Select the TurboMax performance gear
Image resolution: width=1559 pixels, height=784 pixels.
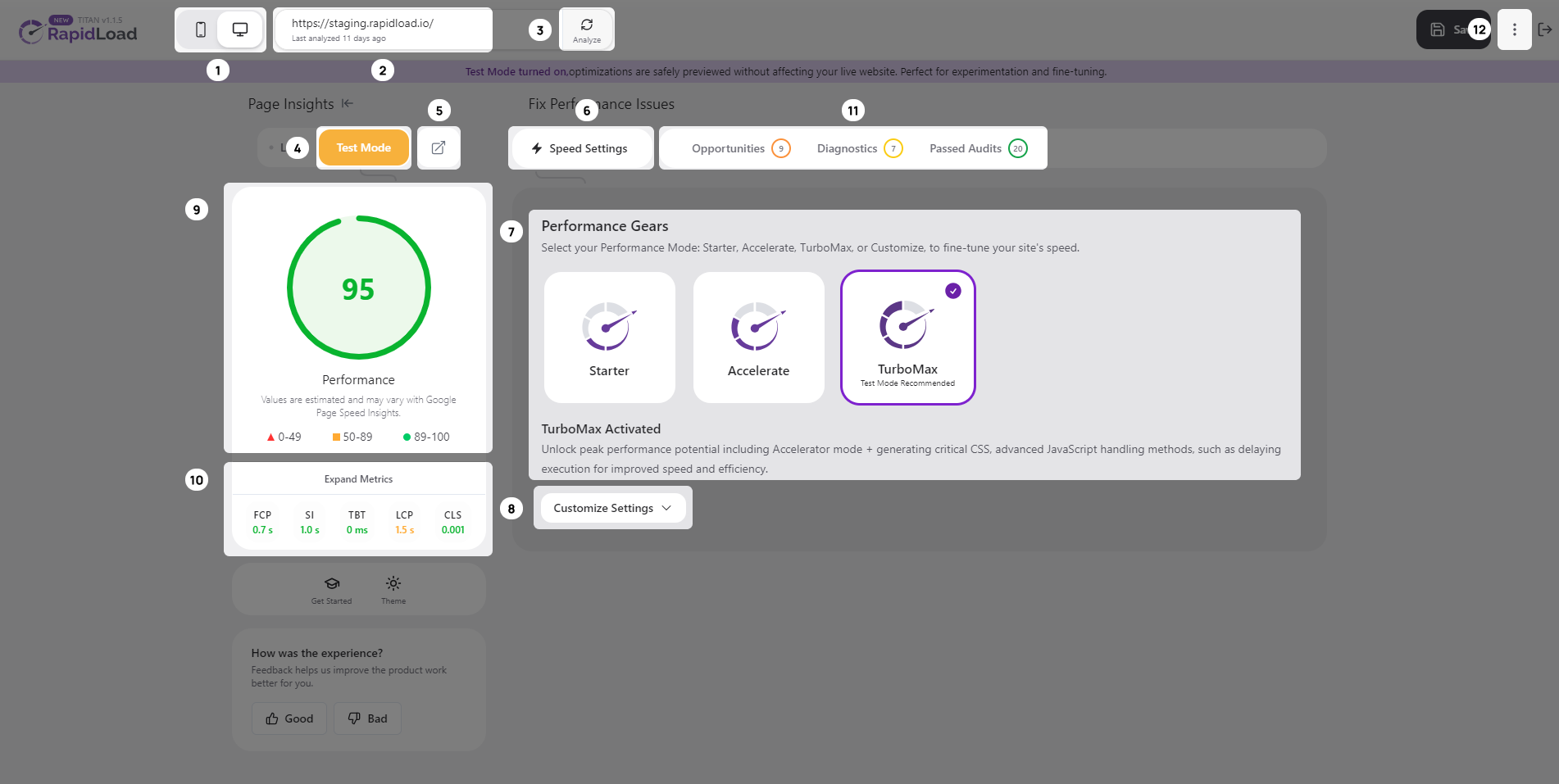point(907,338)
